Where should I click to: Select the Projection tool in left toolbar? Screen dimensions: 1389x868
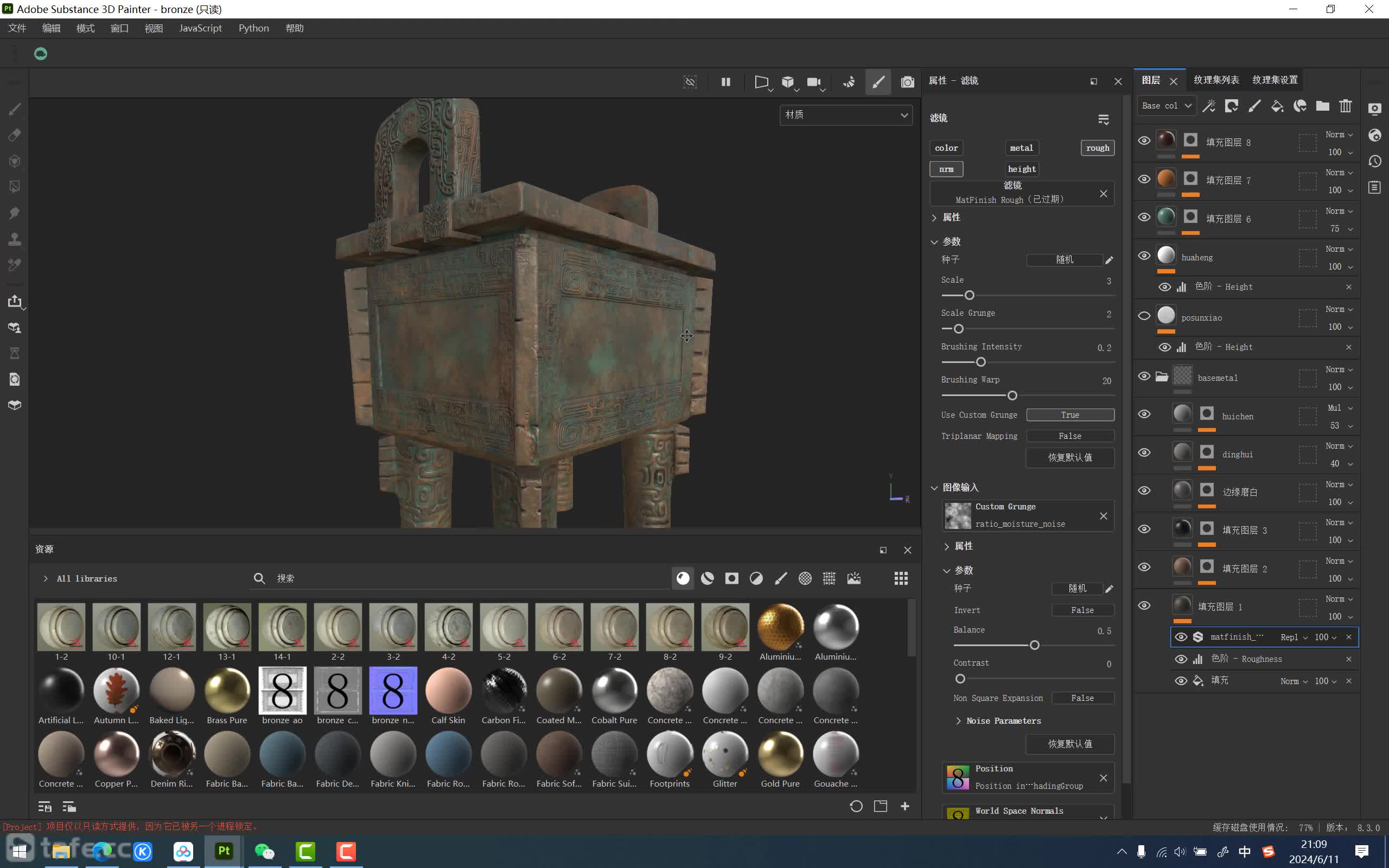[15, 161]
